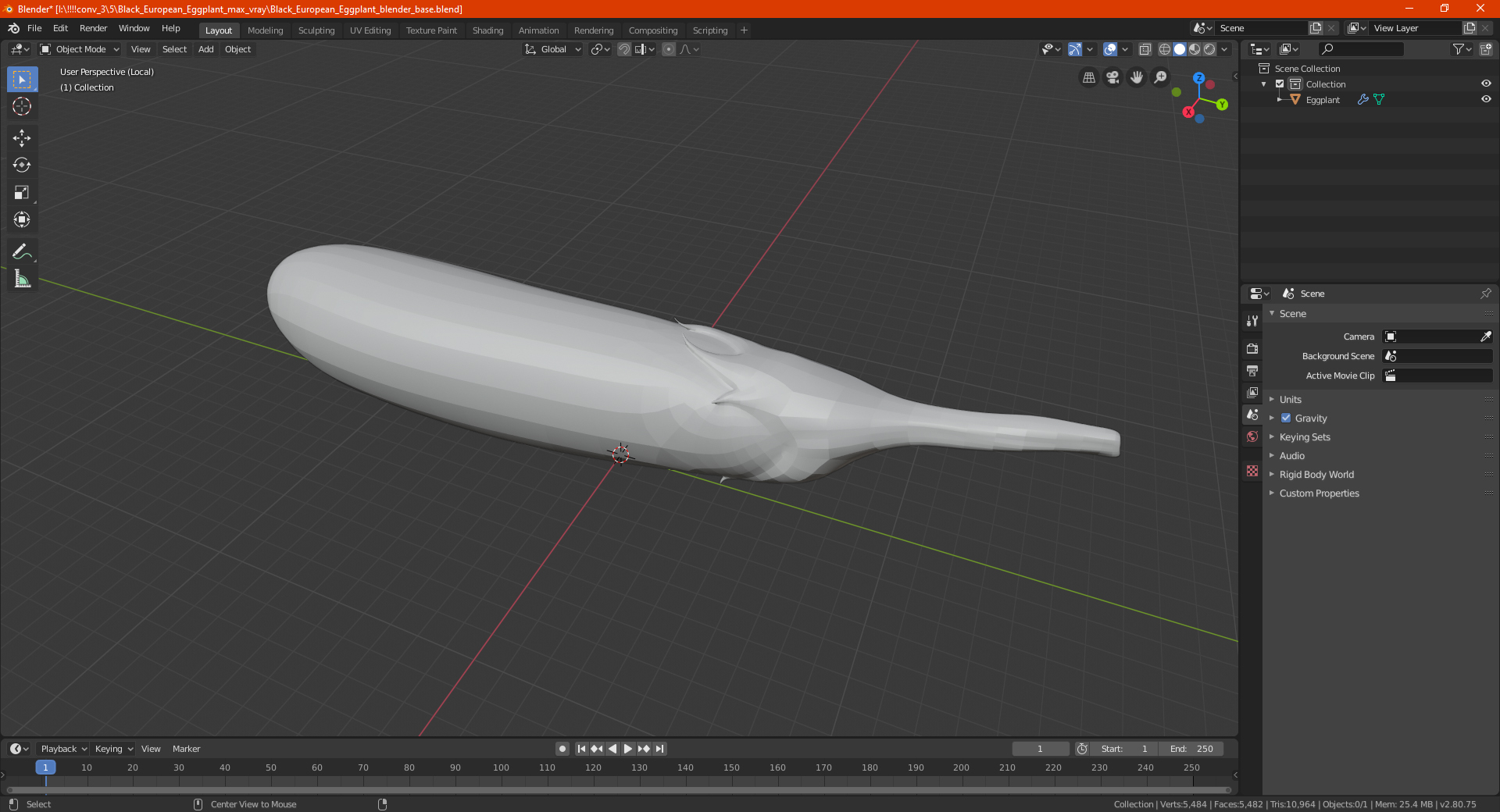The image size is (1500, 812).
Task: Click the current frame number field
Action: coord(1040,749)
